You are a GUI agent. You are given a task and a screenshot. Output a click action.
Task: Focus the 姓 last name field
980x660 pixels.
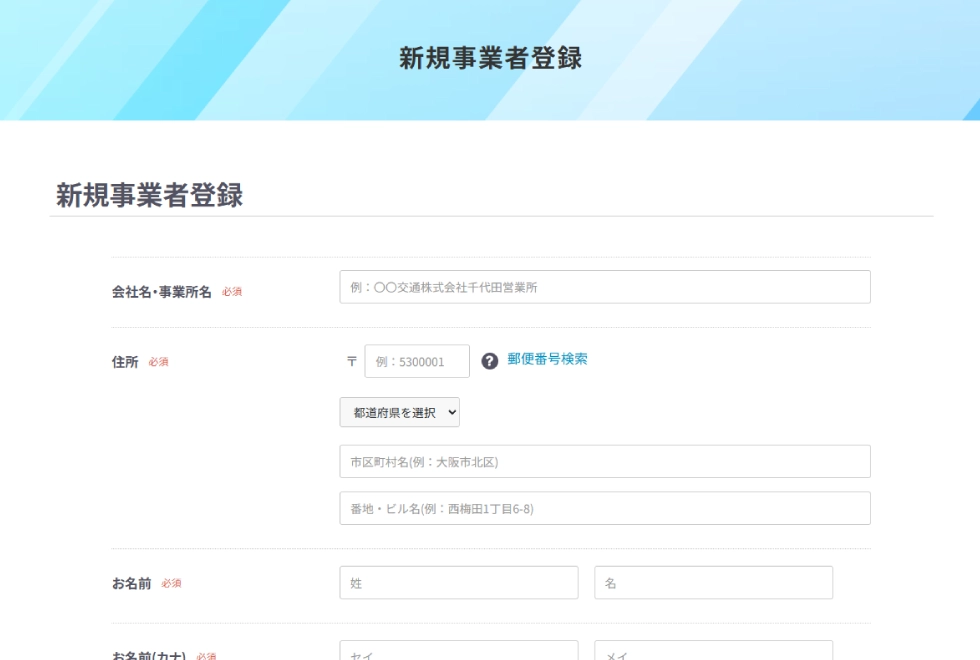tap(459, 583)
